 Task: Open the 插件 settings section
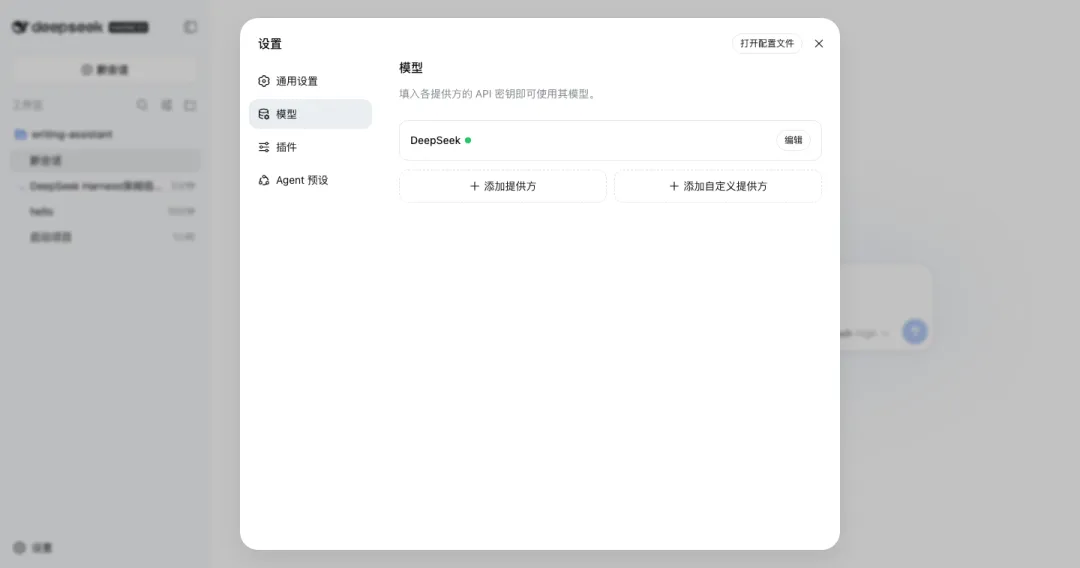310,147
